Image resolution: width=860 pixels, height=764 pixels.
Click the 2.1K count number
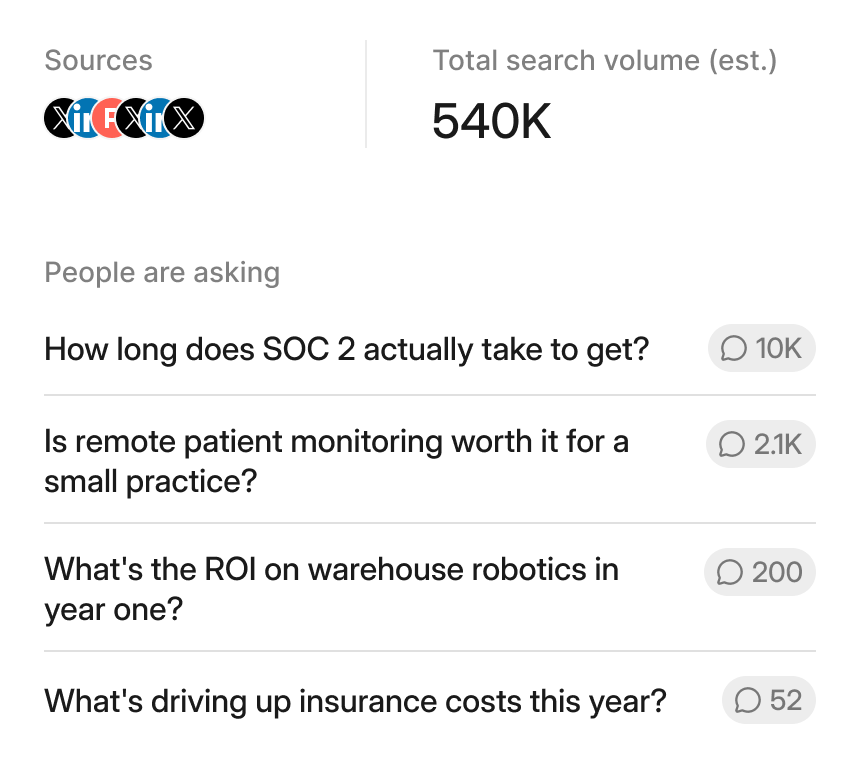[777, 444]
